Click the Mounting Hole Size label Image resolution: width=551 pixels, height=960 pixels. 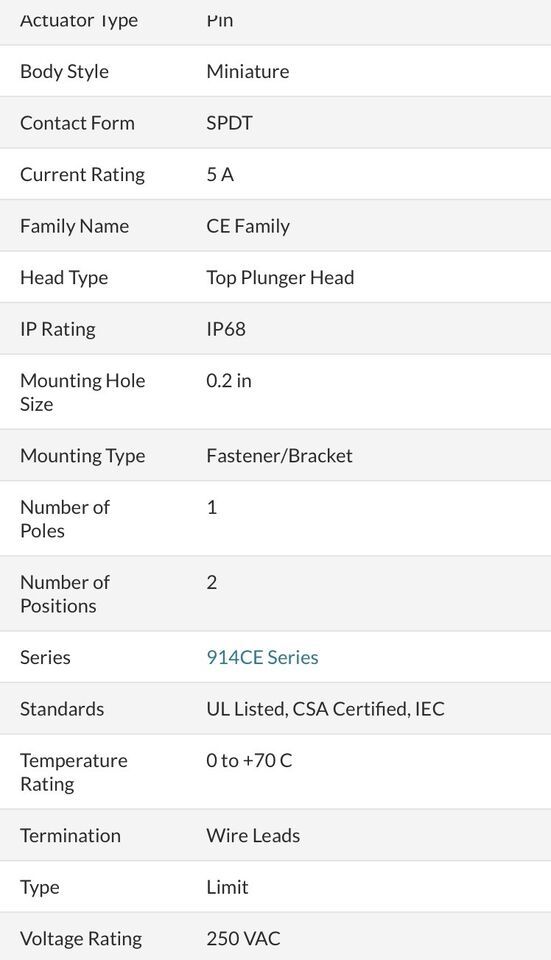[x=83, y=392]
